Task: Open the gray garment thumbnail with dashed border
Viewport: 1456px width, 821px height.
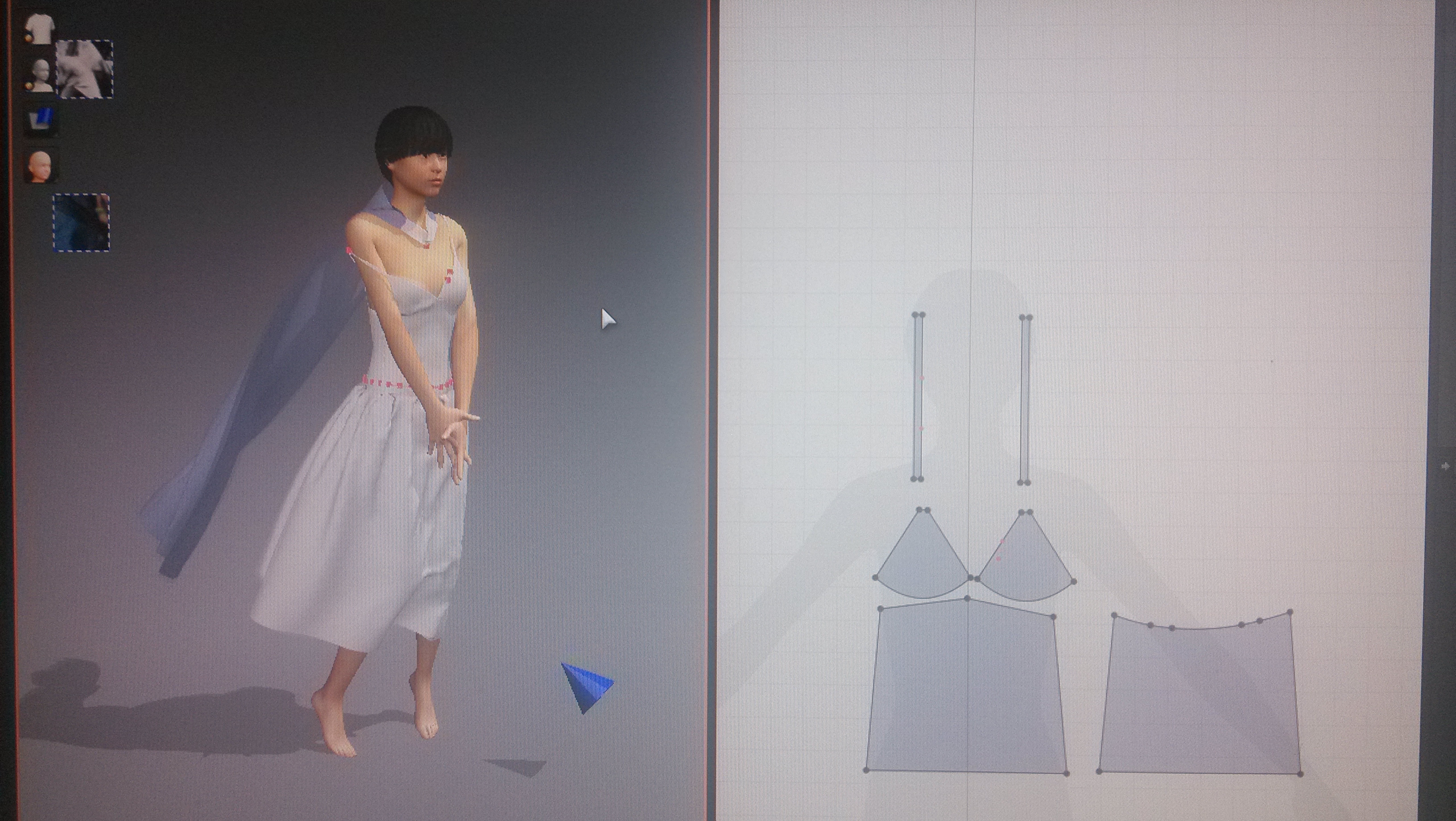Action: point(85,69)
